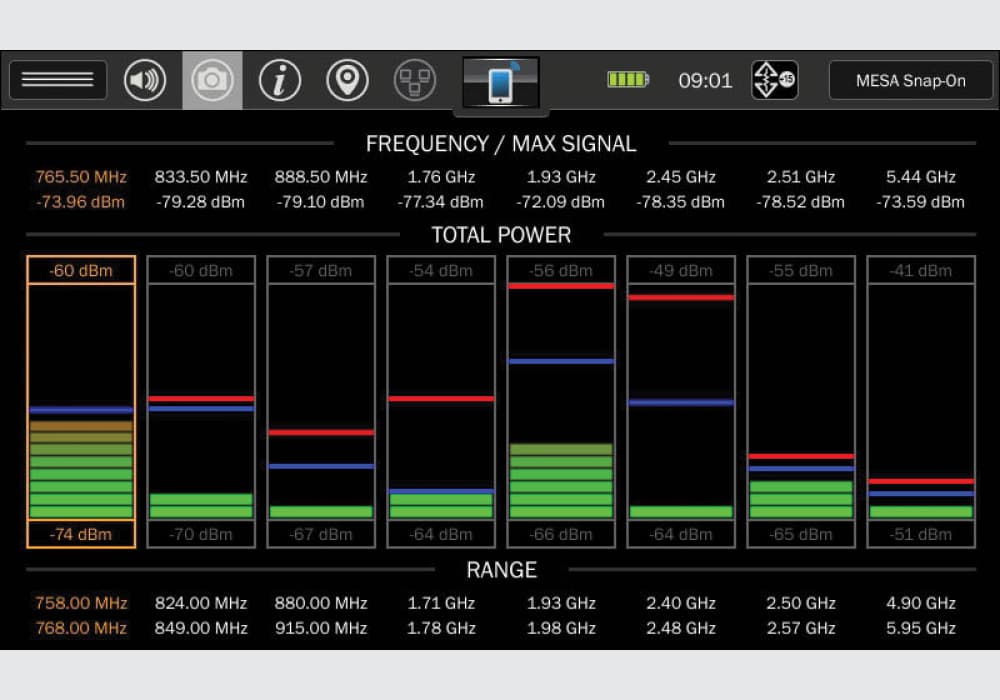Screen dimensions: 1000x700
Task: Click the 09:01 clock display
Action: (705, 81)
